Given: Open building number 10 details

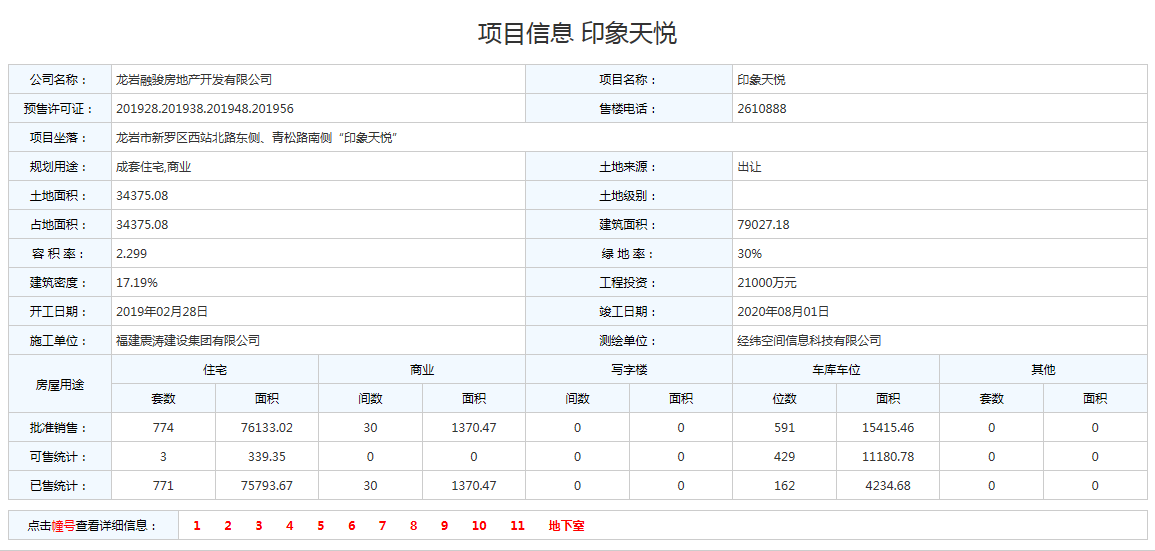Looking at the screenshot, I should (479, 526).
